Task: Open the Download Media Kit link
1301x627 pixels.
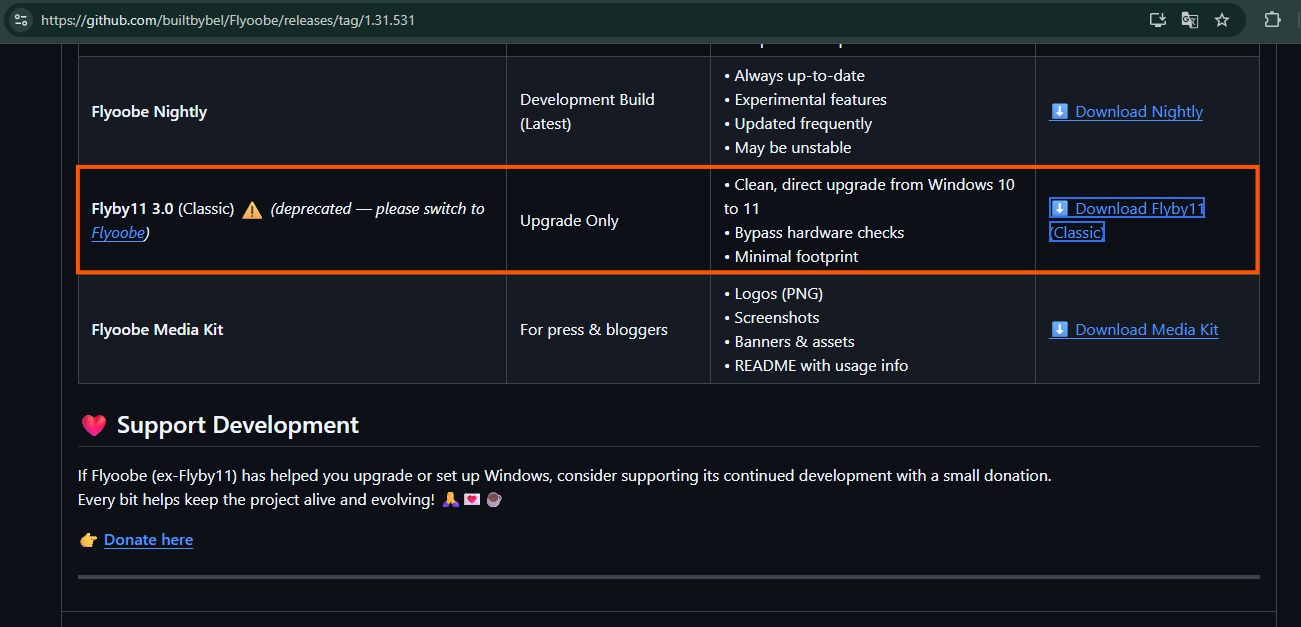Action: point(1144,329)
